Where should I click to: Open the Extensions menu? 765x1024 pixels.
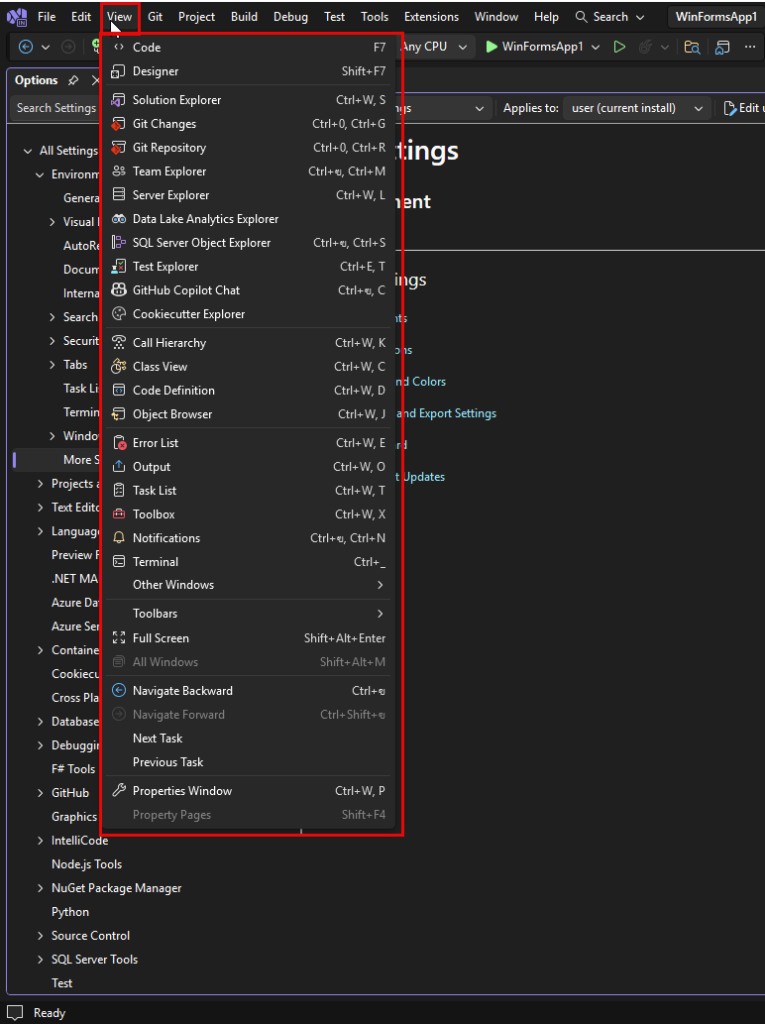pos(431,17)
